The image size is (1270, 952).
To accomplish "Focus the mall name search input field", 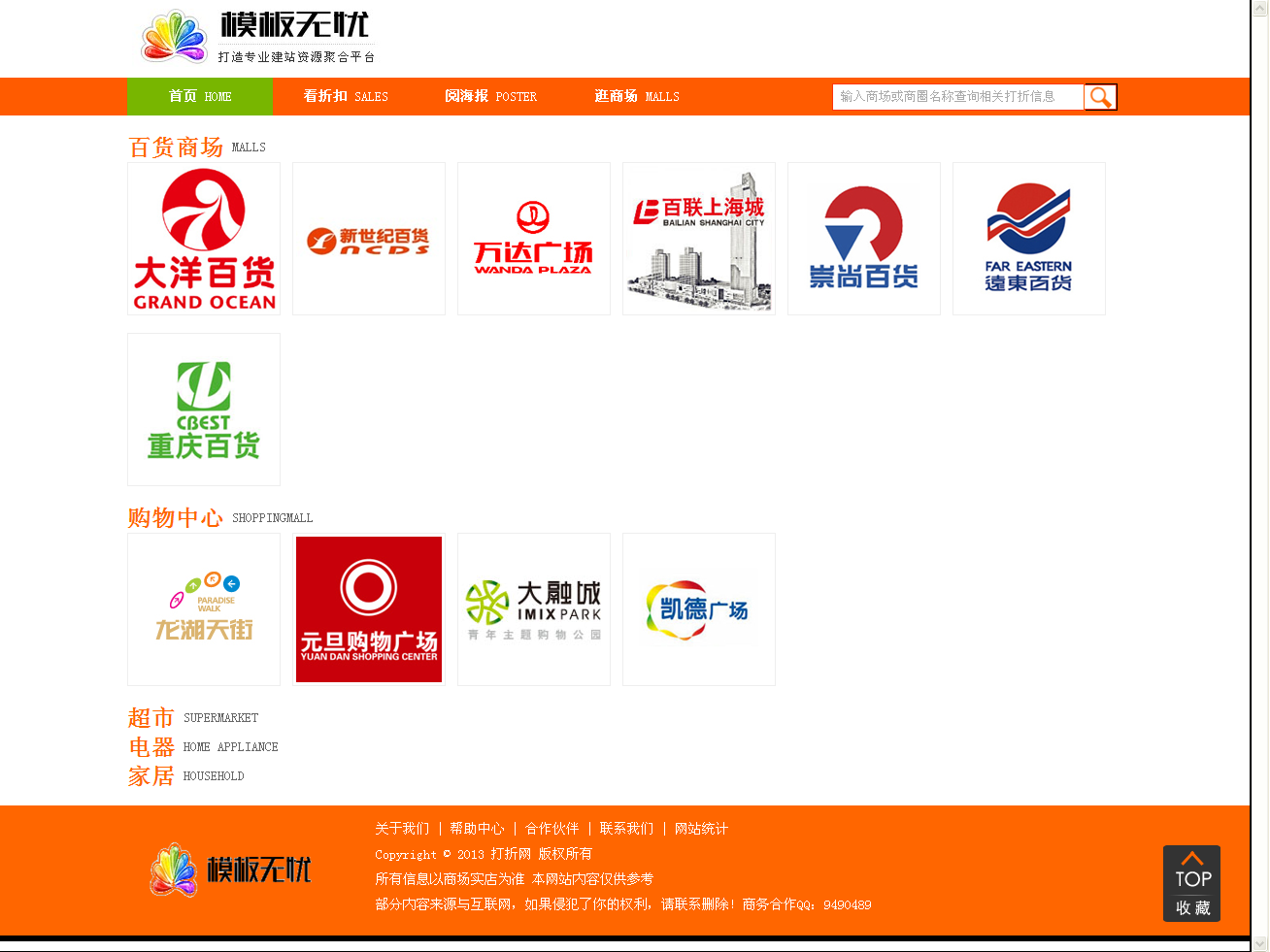I will [x=956, y=97].
